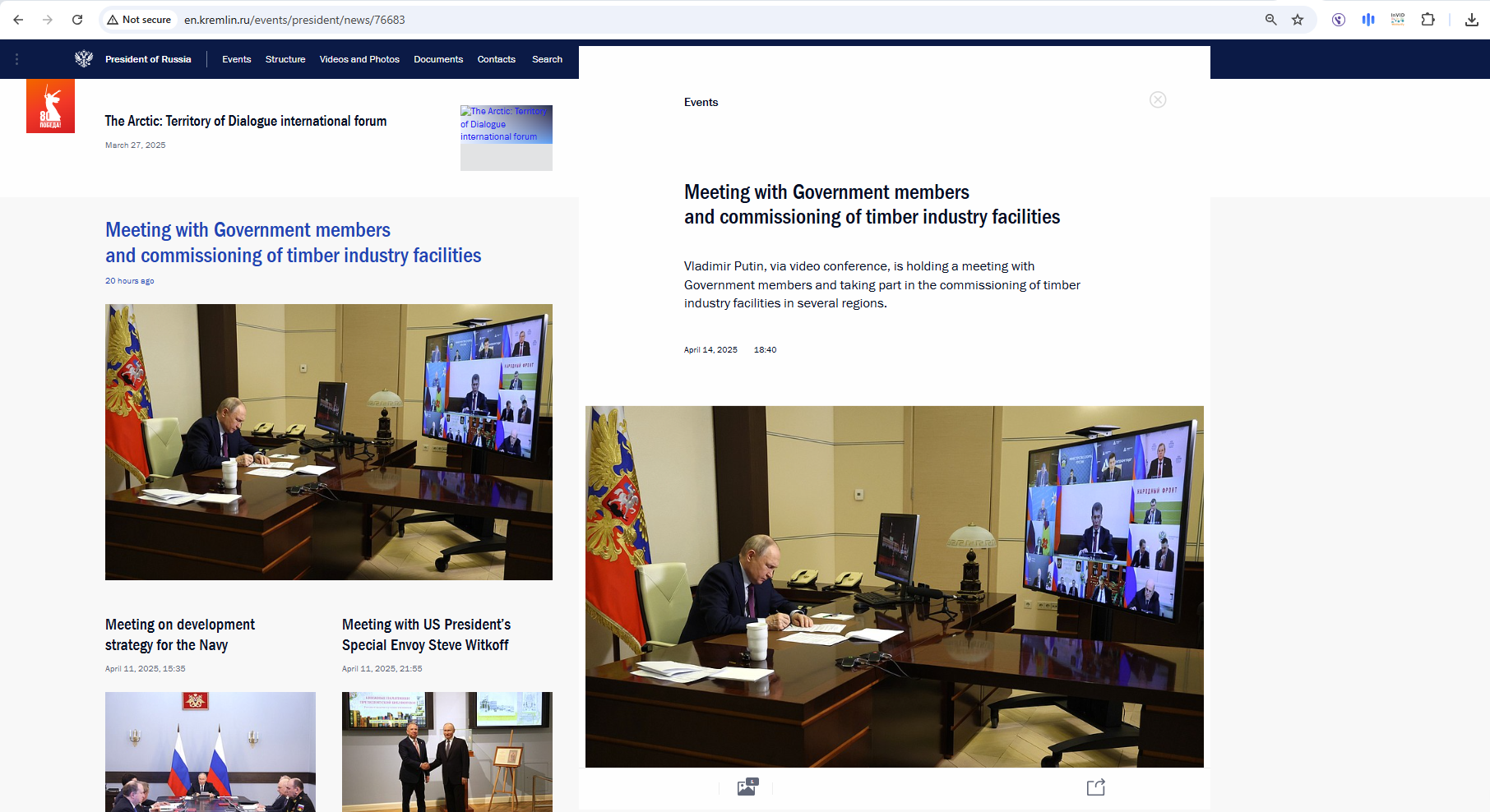The width and height of the screenshot is (1490, 812).
Task: Close the event article overlay
Action: 1157,100
